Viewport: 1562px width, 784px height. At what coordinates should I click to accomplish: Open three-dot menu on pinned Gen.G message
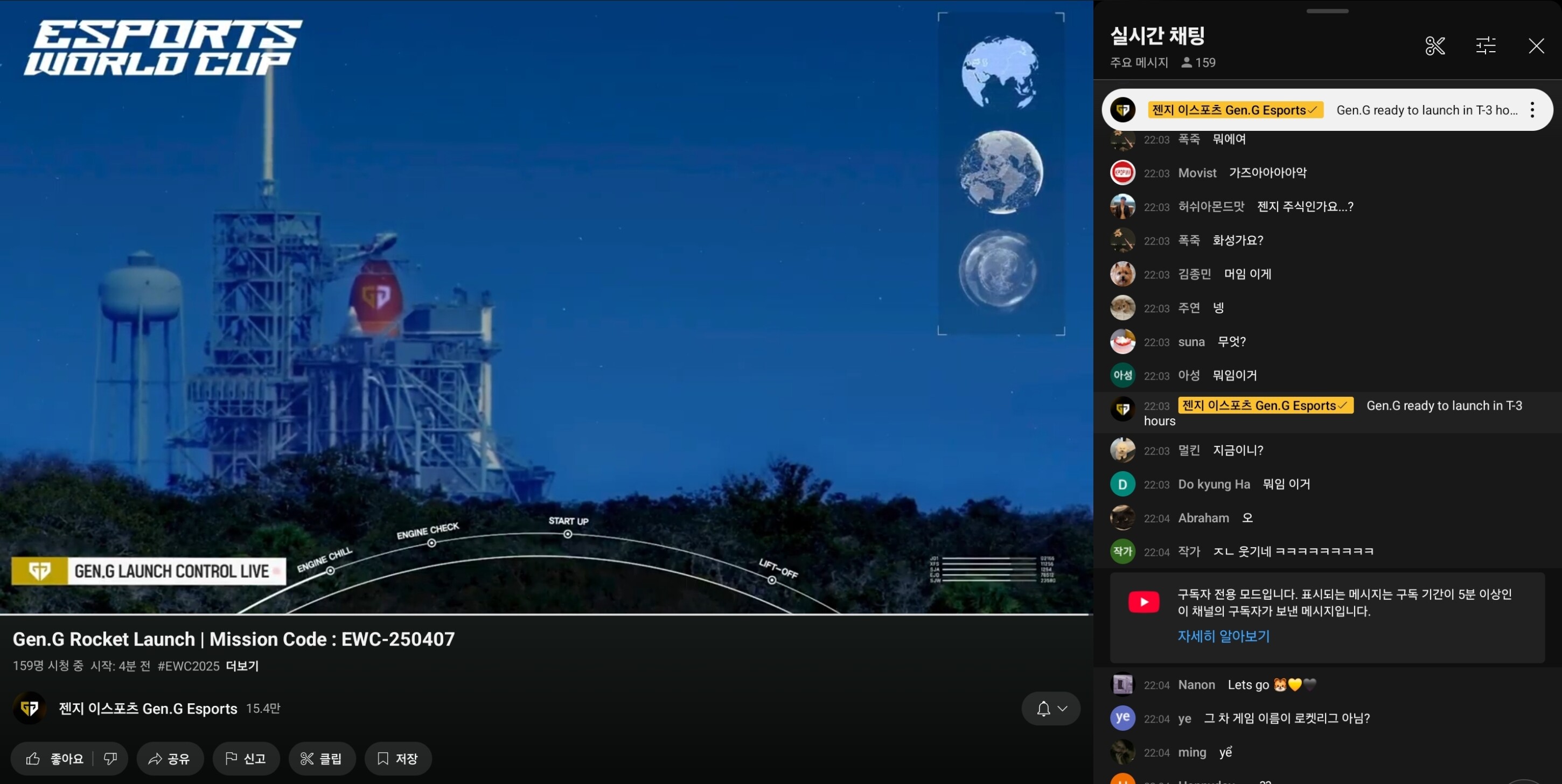point(1532,110)
